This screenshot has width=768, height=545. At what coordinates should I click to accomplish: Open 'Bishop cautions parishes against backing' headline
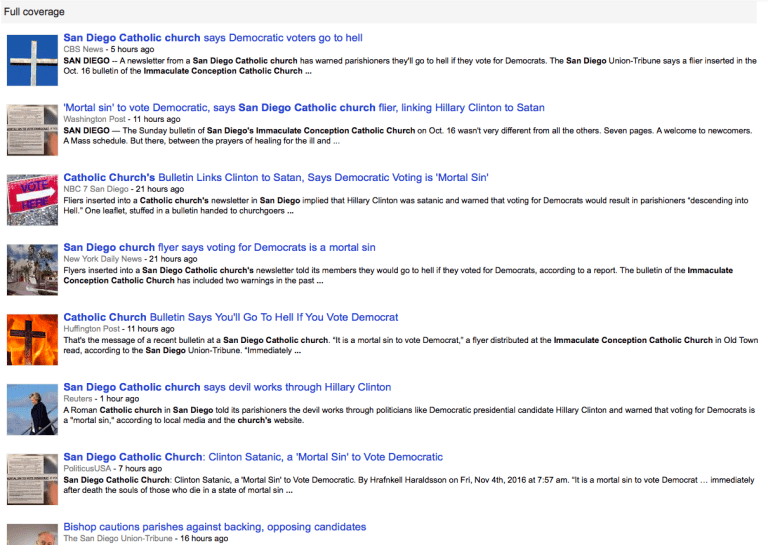point(215,527)
